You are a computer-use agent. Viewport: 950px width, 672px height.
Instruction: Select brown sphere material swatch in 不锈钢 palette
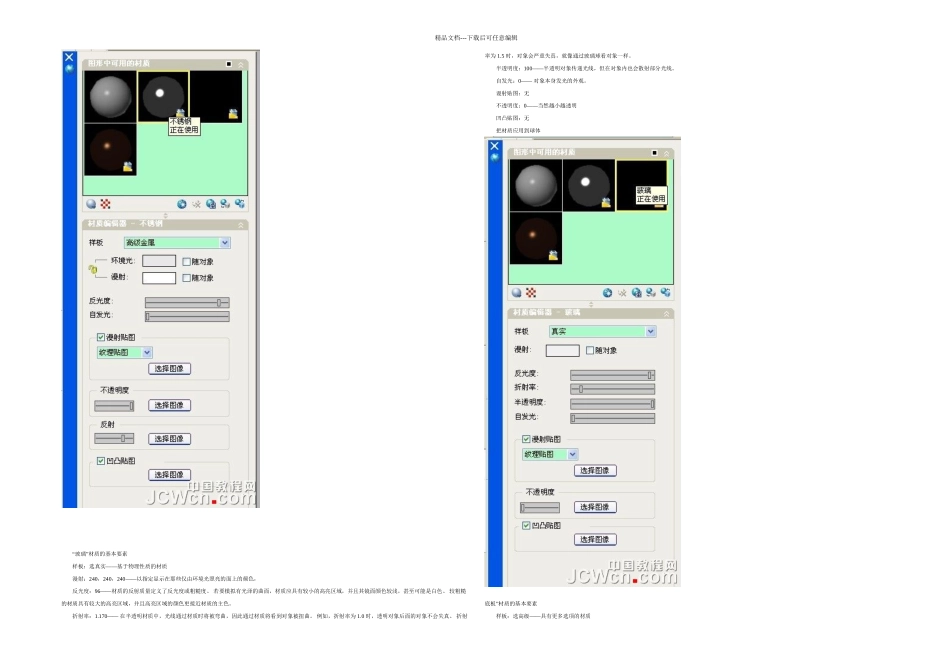[x=110, y=150]
